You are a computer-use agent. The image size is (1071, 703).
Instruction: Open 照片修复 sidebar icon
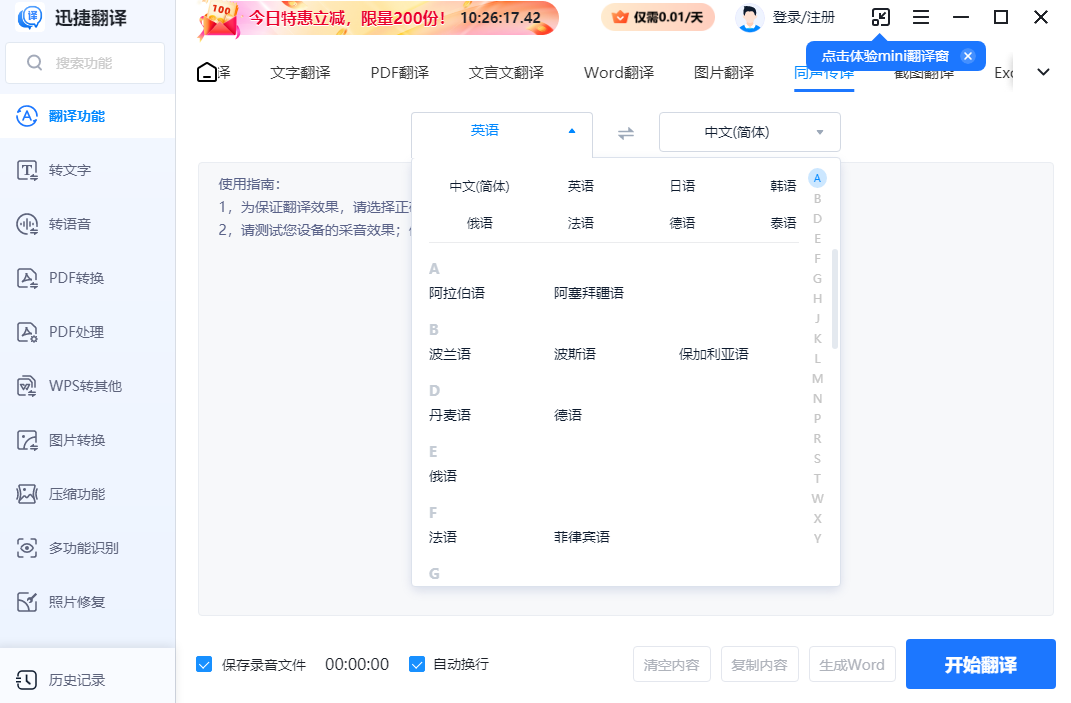[28, 602]
